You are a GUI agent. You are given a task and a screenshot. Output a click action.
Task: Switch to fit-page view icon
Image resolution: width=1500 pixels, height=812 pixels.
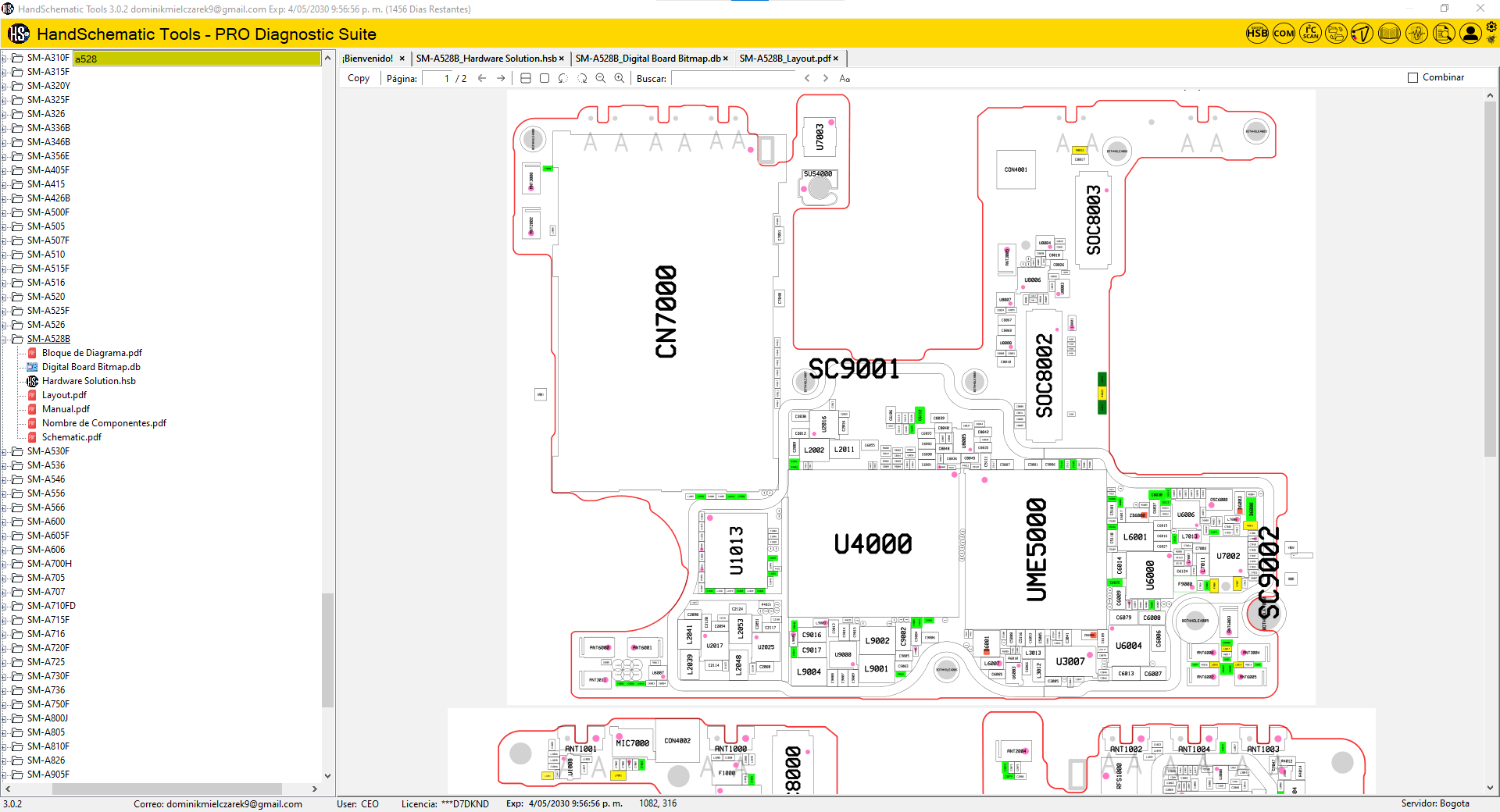tap(545, 78)
